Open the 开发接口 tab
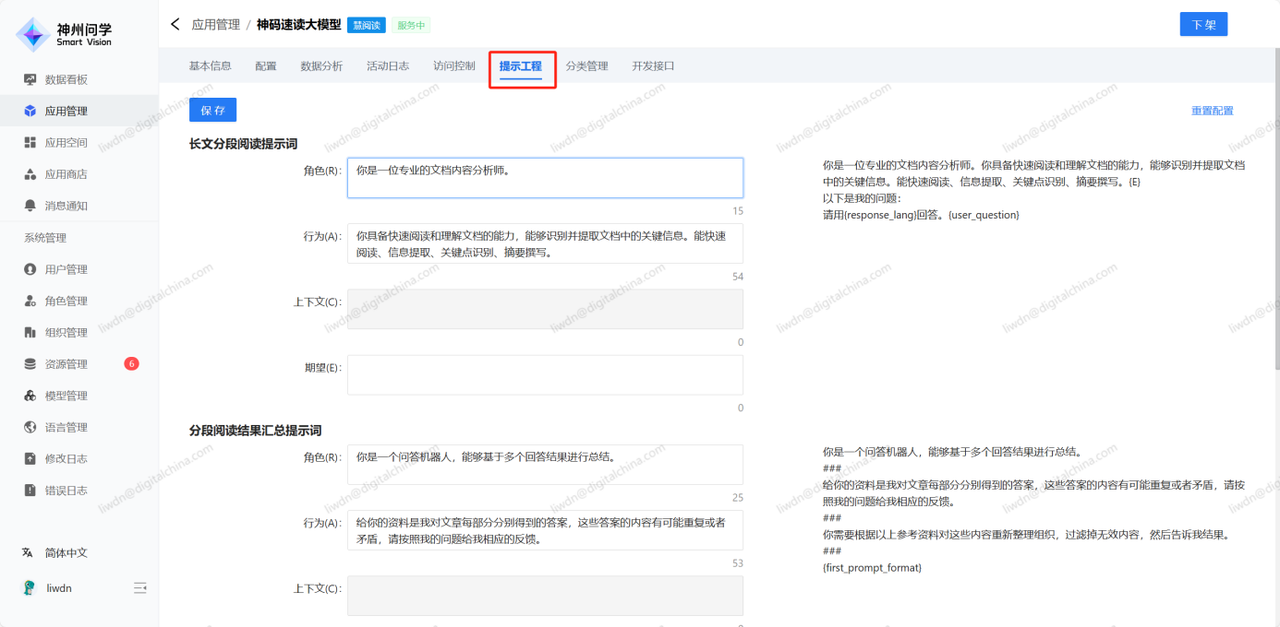This screenshot has width=1280, height=627. [653, 66]
